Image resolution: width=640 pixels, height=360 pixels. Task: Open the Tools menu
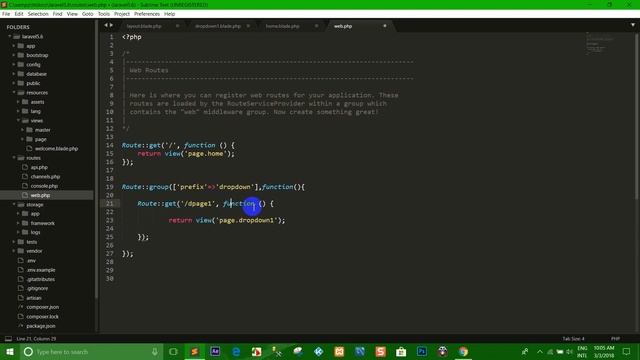[104, 14]
